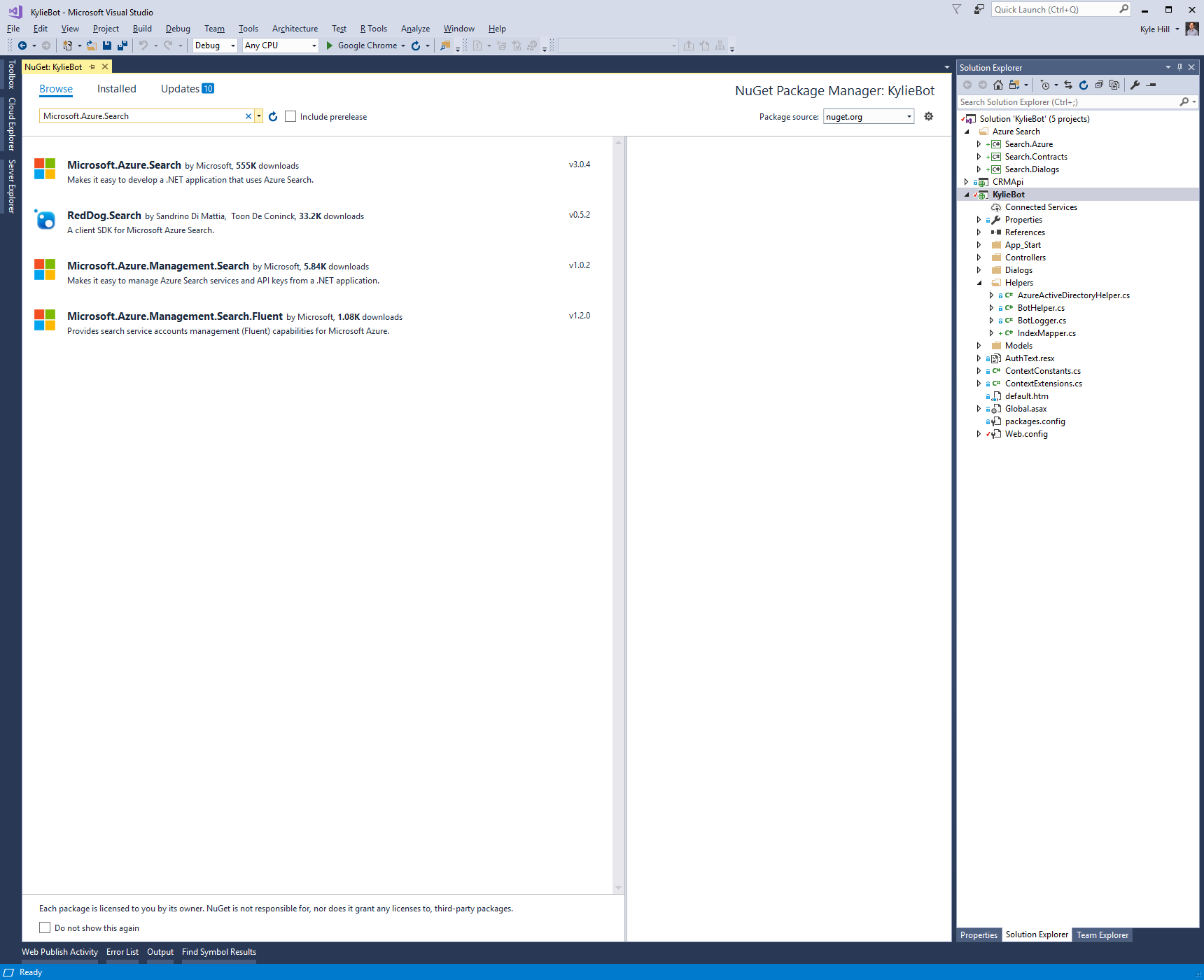The image size is (1204, 980).
Task: Open Properties via the wrench icon
Action: coord(1135,85)
